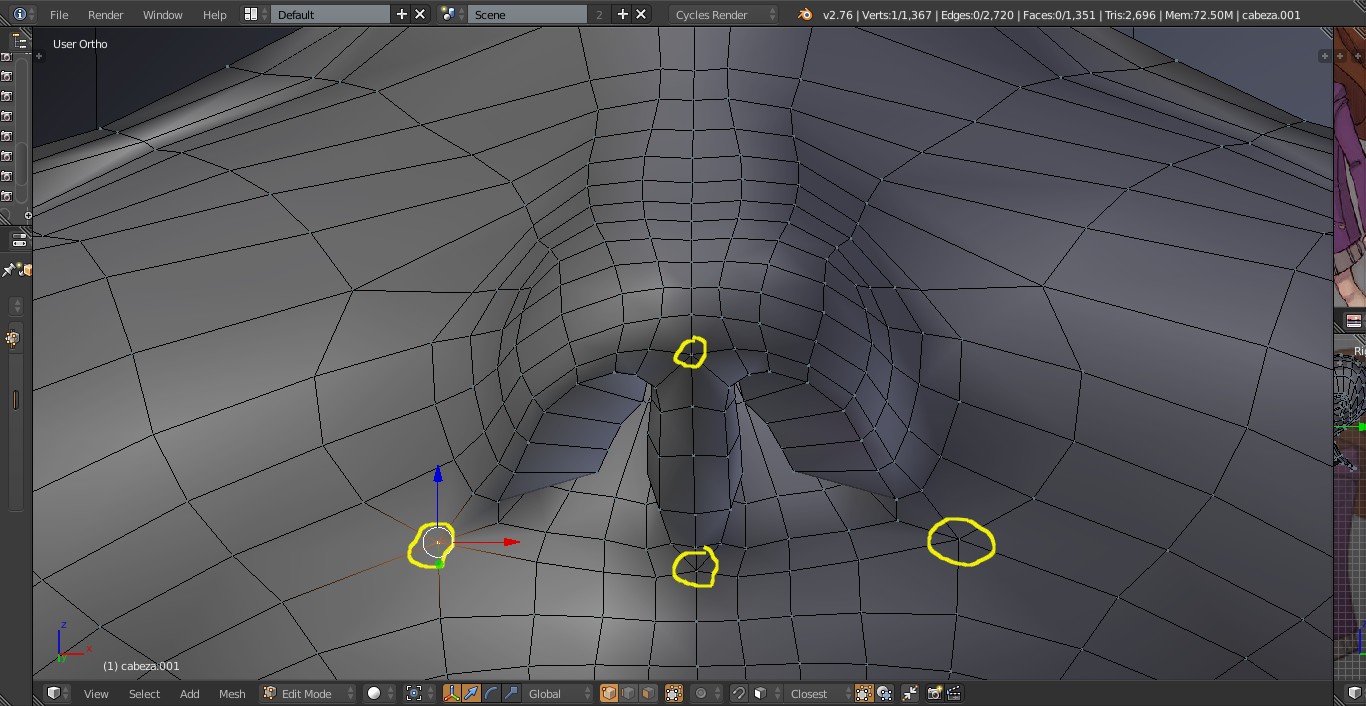Delete the Default screen layout
Image resolution: width=1366 pixels, height=706 pixels.
(420, 14)
